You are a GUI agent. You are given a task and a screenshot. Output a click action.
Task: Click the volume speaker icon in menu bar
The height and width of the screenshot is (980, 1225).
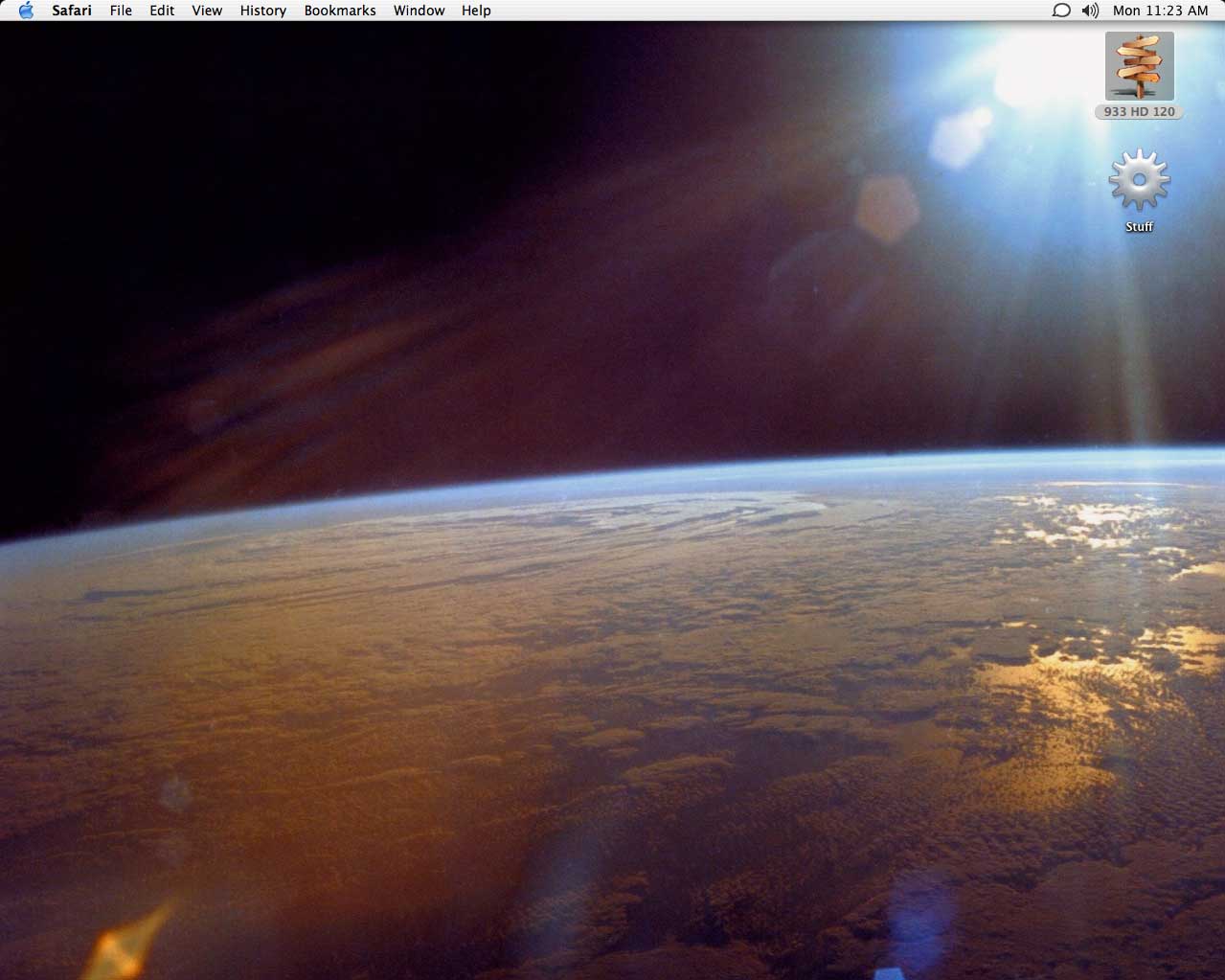coord(1090,11)
